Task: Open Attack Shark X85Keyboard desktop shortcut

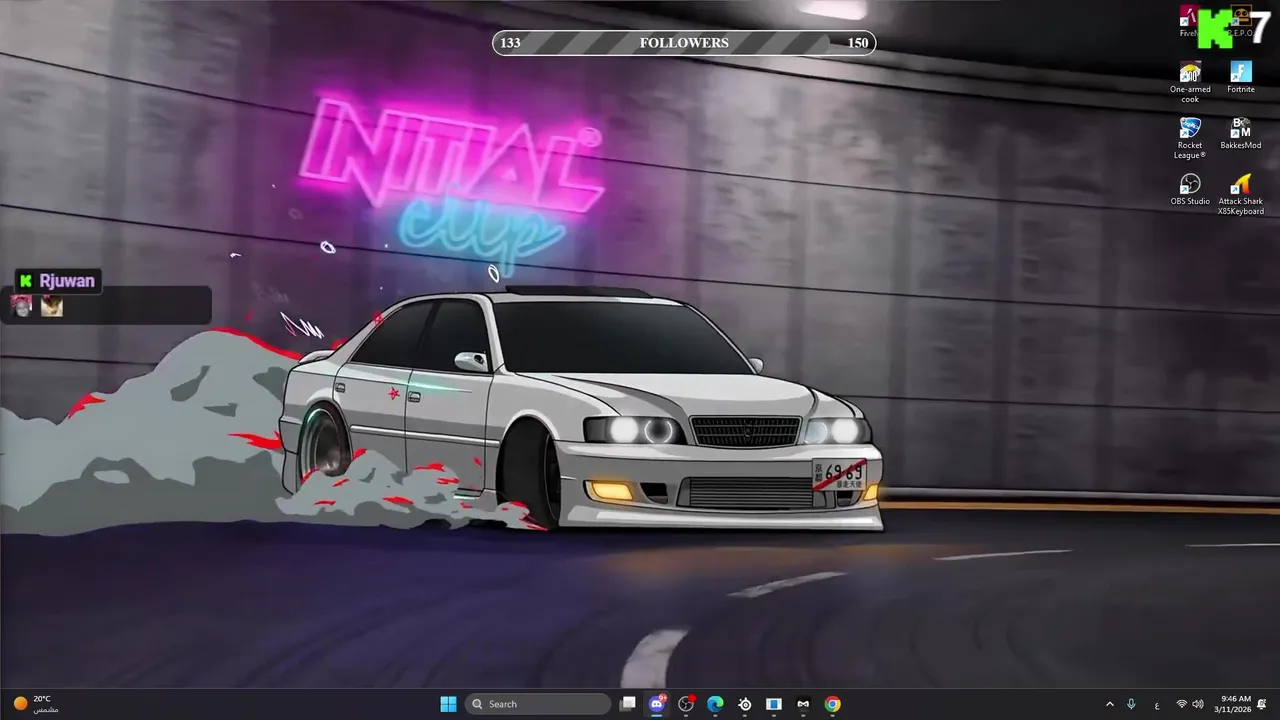Action: [1241, 194]
